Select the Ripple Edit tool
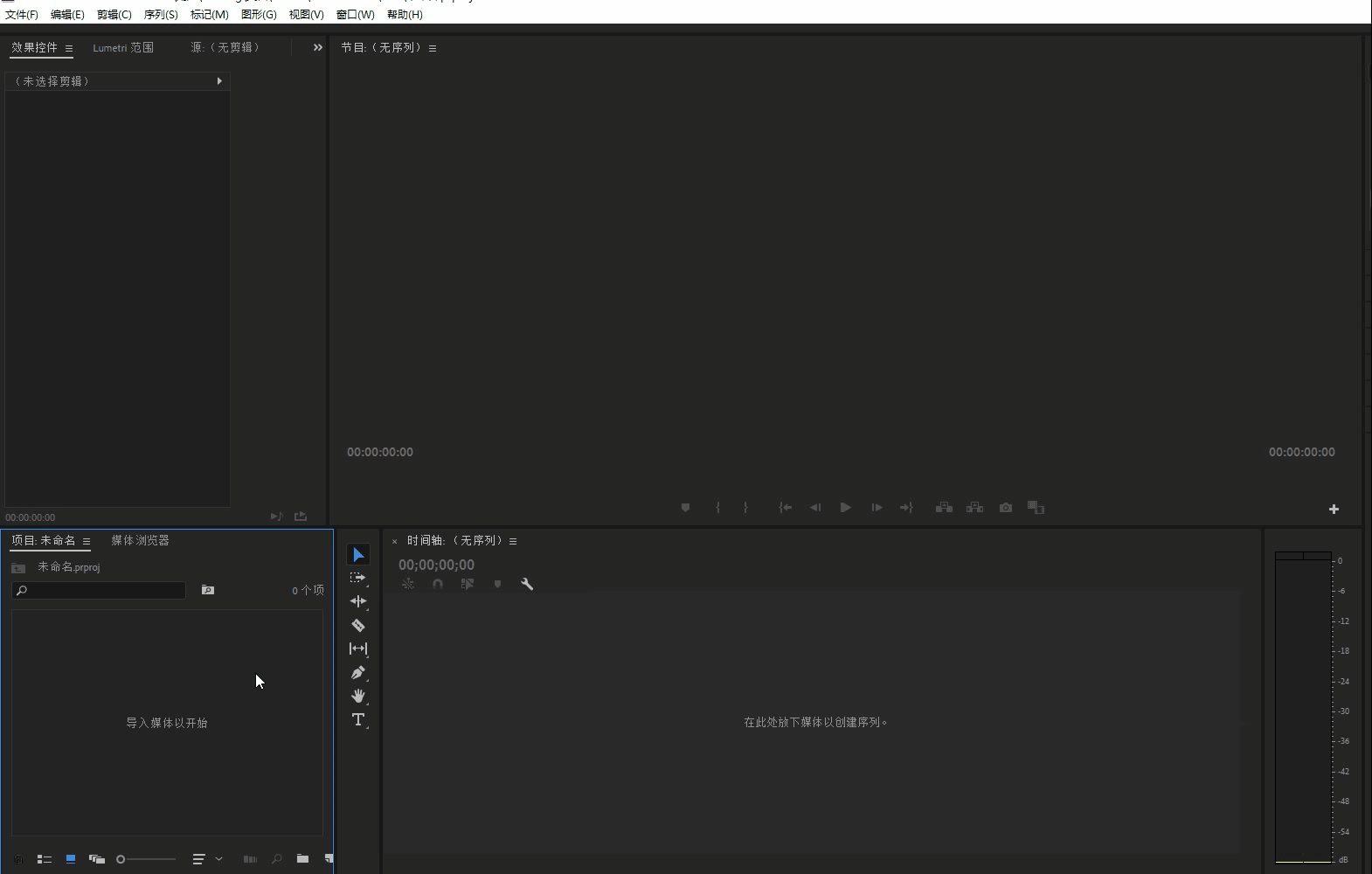The height and width of the screenshot is (874, 1372). [358, 601]
